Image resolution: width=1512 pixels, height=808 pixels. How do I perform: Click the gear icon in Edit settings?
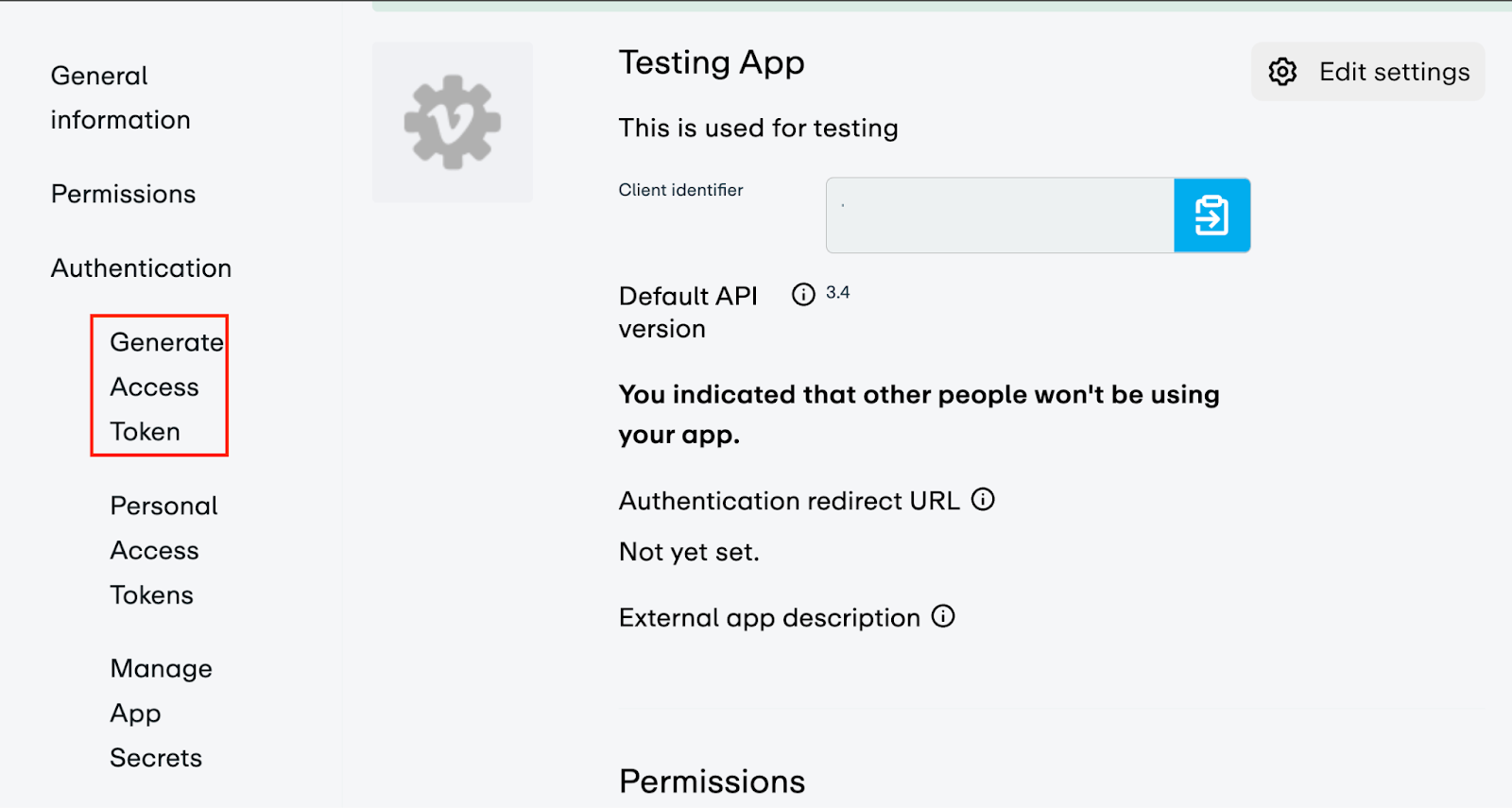[1282, 72]
